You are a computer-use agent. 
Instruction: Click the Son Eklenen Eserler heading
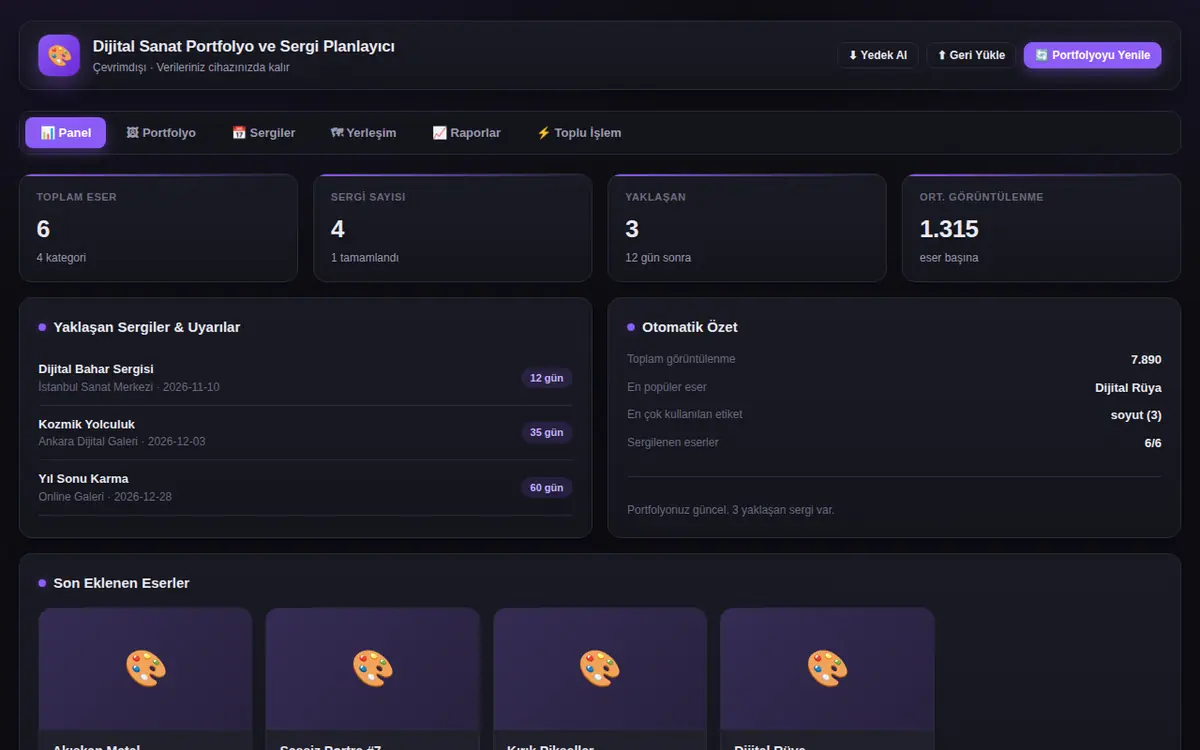tap(121, 583)
